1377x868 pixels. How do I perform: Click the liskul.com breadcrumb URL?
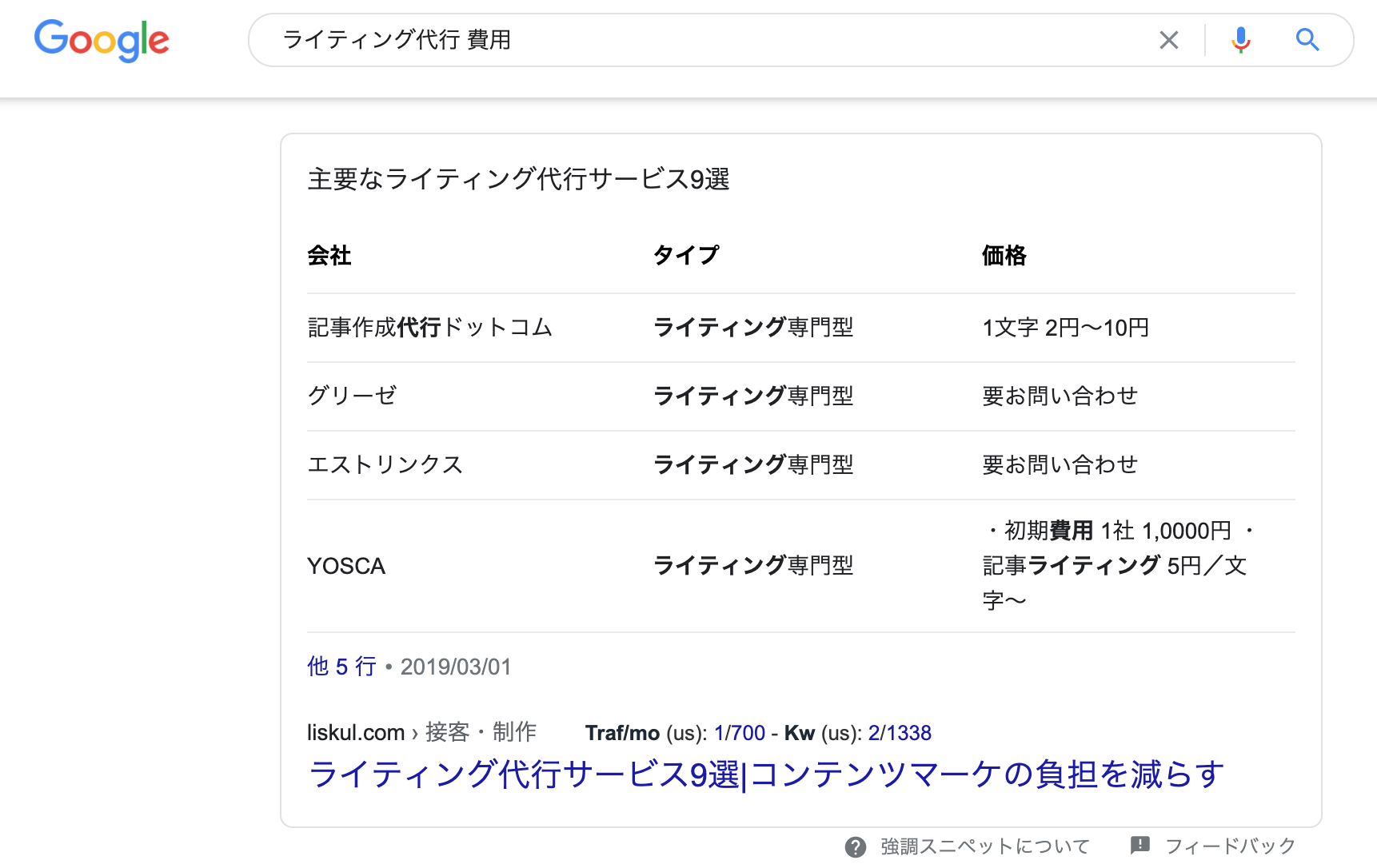pos(421,732)
